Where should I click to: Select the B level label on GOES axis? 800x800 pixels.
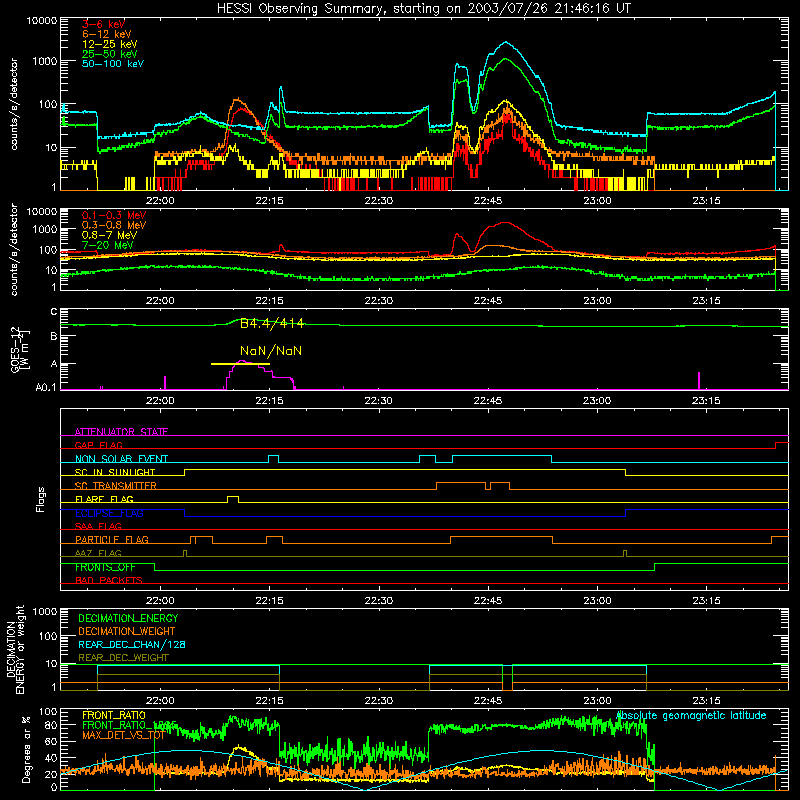(x=54, y=337)
